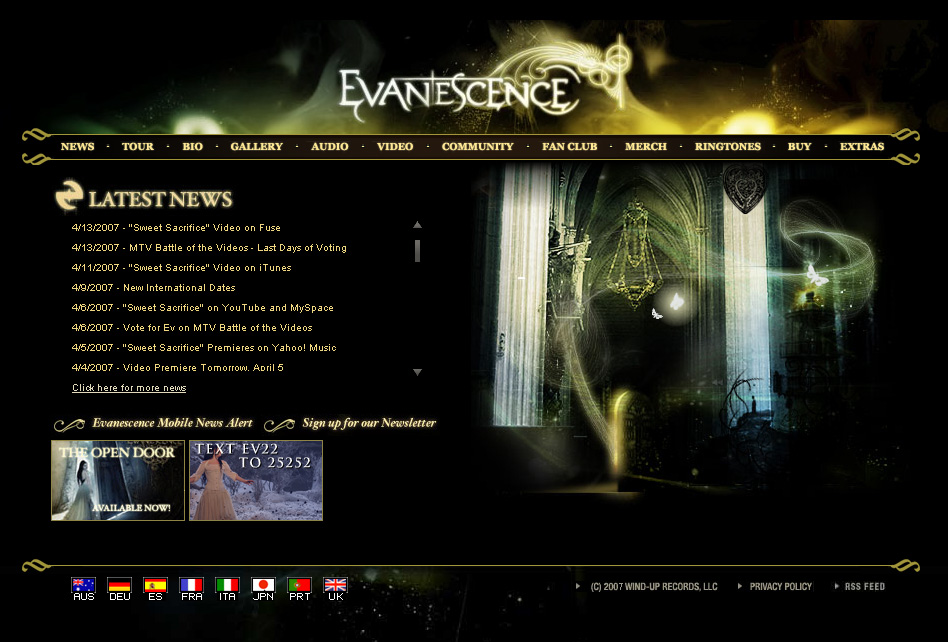Screen dimensions: 948x642
Task: Go to the TOUR page
Action: 138,146
